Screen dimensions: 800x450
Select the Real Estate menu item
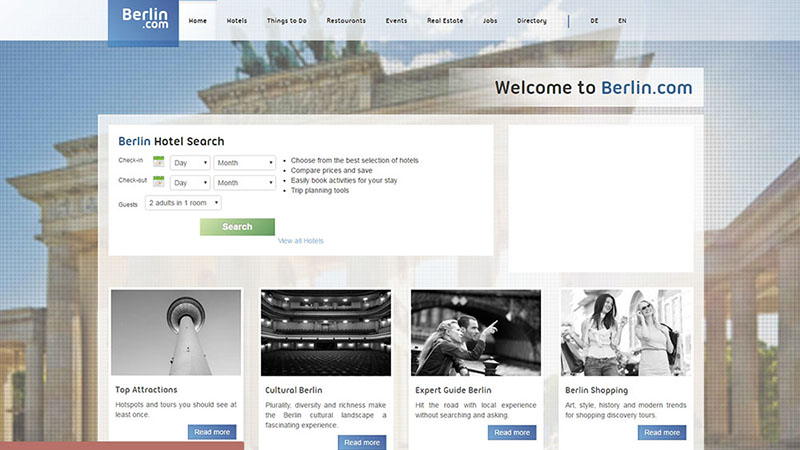(x=445, y=21)
